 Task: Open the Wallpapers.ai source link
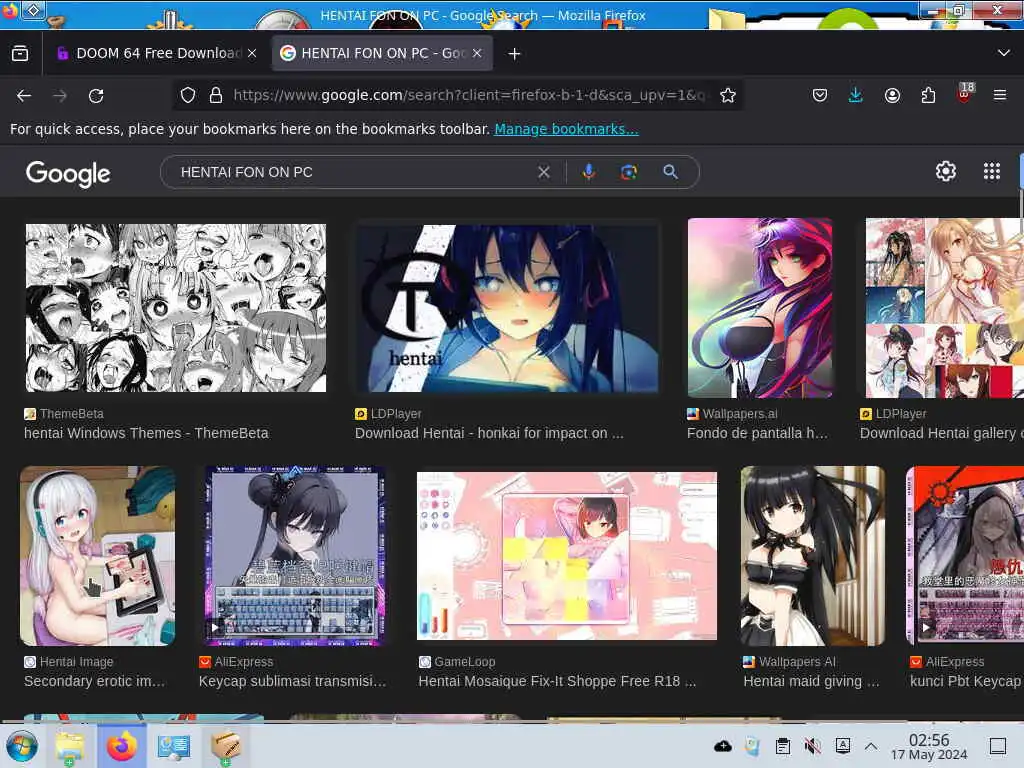[x=732, y=414]
